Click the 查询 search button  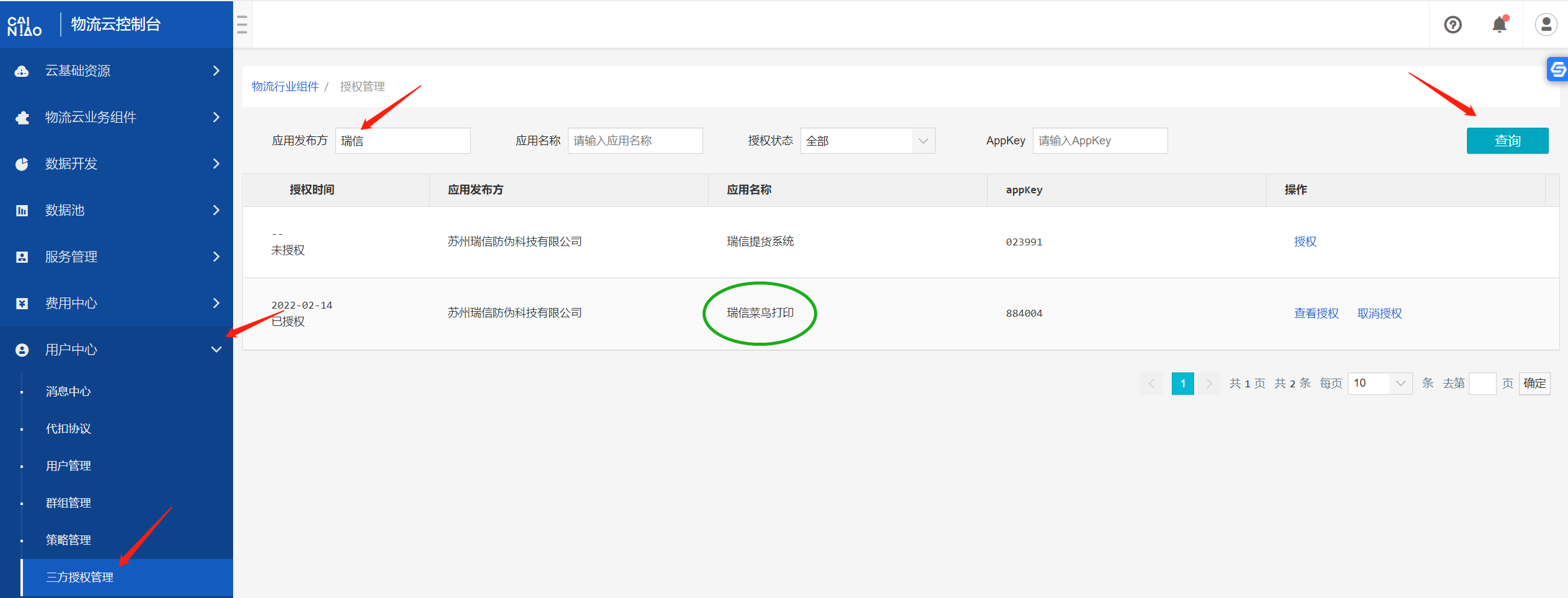click(x=1507, y=141)
